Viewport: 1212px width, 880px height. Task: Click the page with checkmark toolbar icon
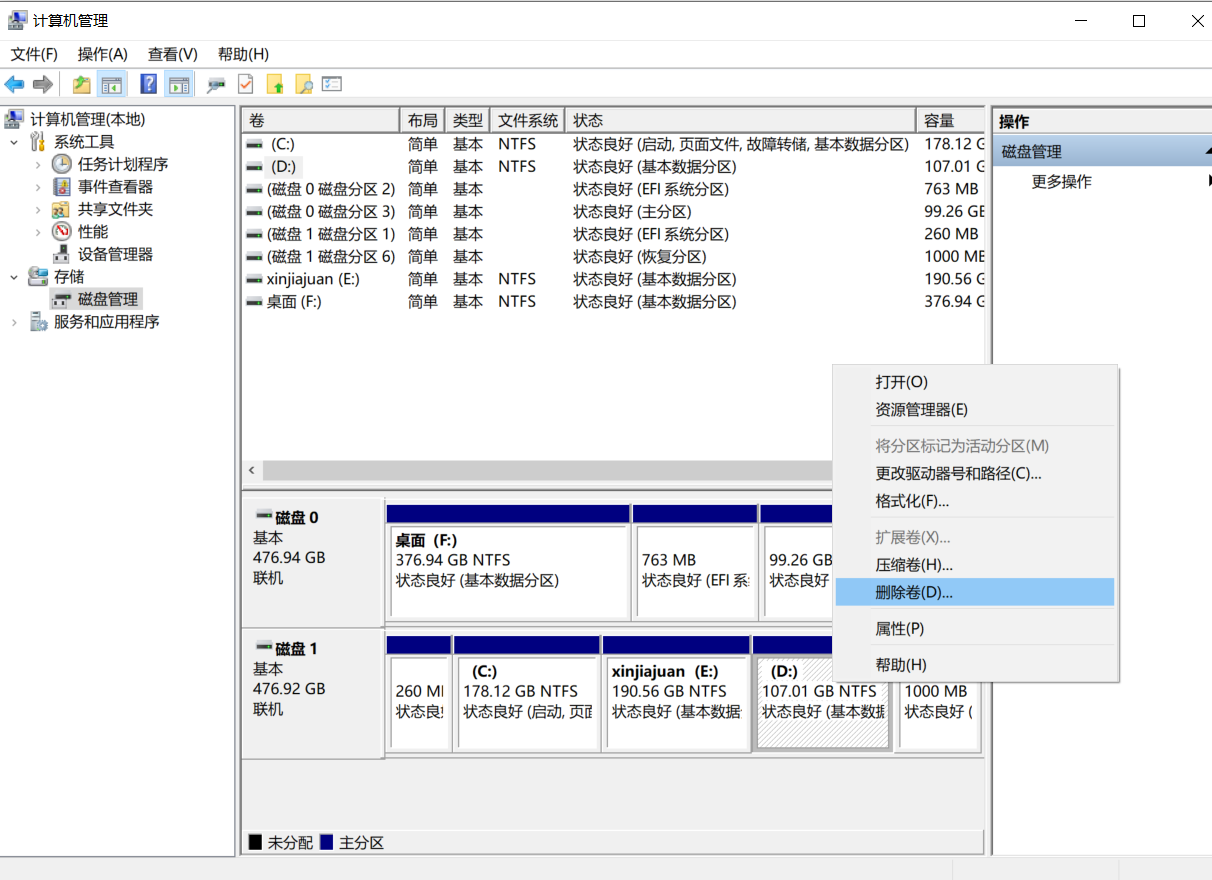coord(245,85)
